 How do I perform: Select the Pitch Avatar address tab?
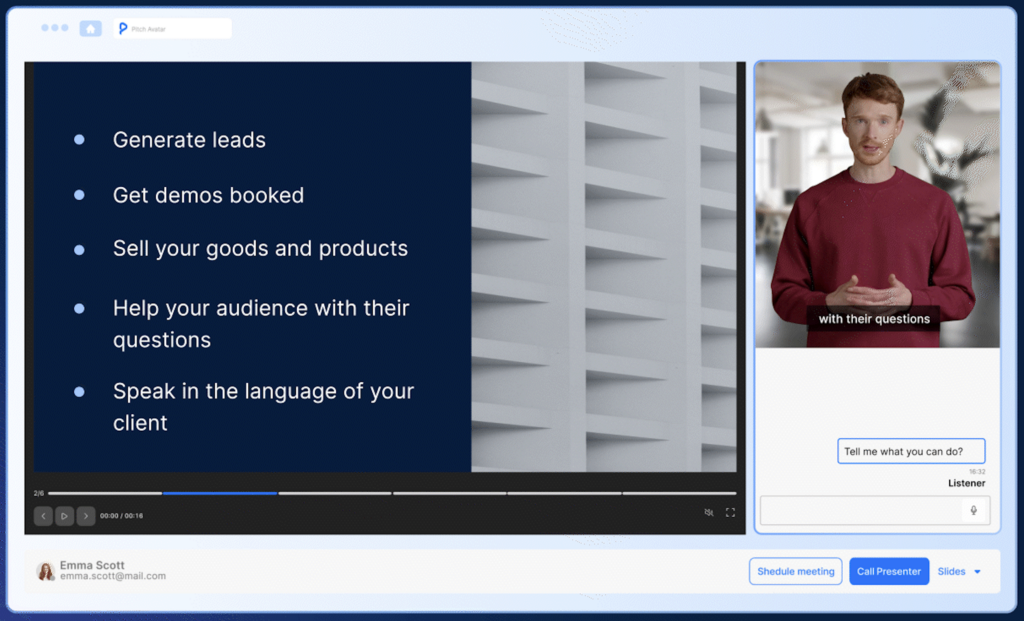pyautogui.click(x=172, y=29)
